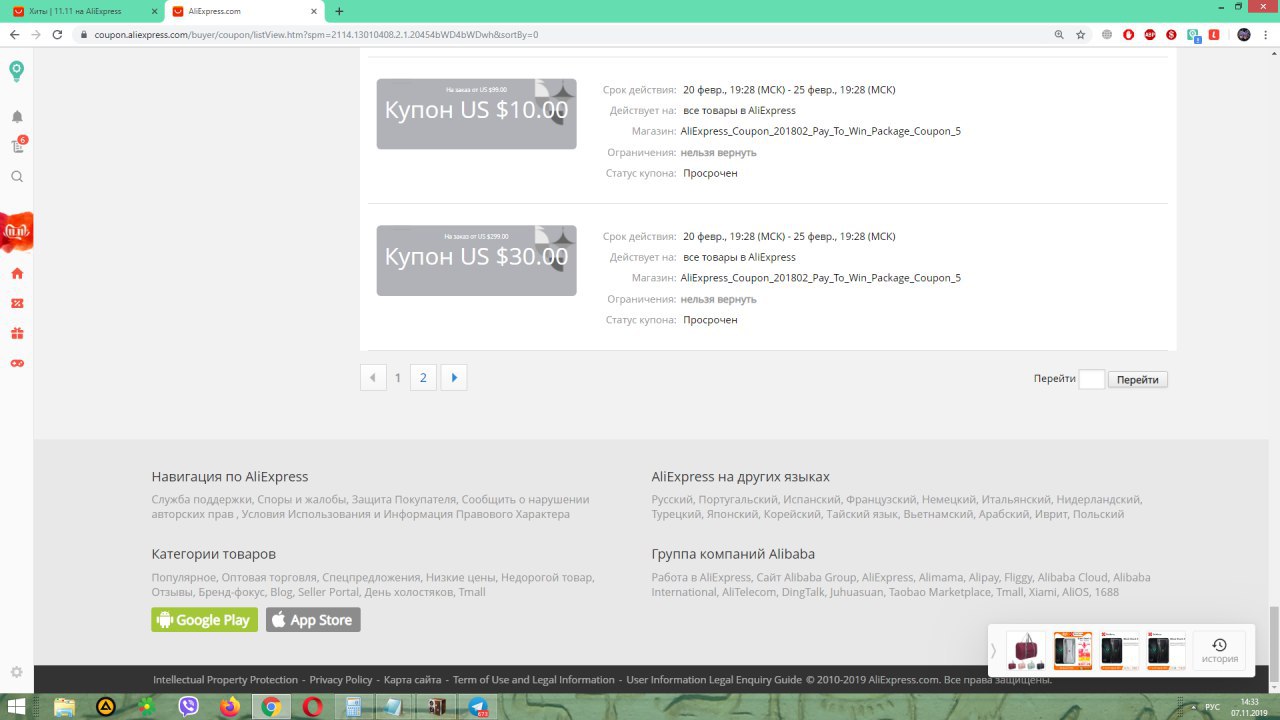1280x720 pixels.
Task: Open the notifications bell in sidebar
Action: pyautogui.click(x=17, y=117)
